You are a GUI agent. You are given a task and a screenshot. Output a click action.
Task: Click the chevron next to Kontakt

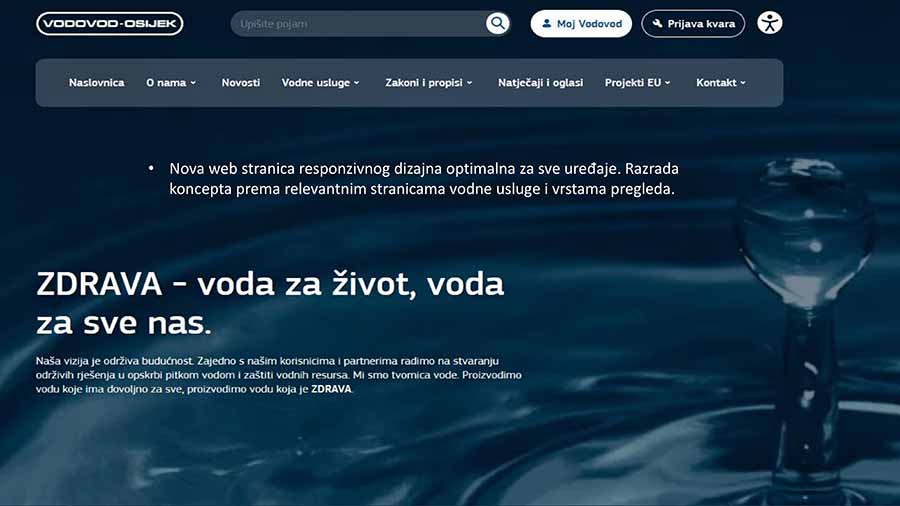pyautogui.click(x=743, y=83)
